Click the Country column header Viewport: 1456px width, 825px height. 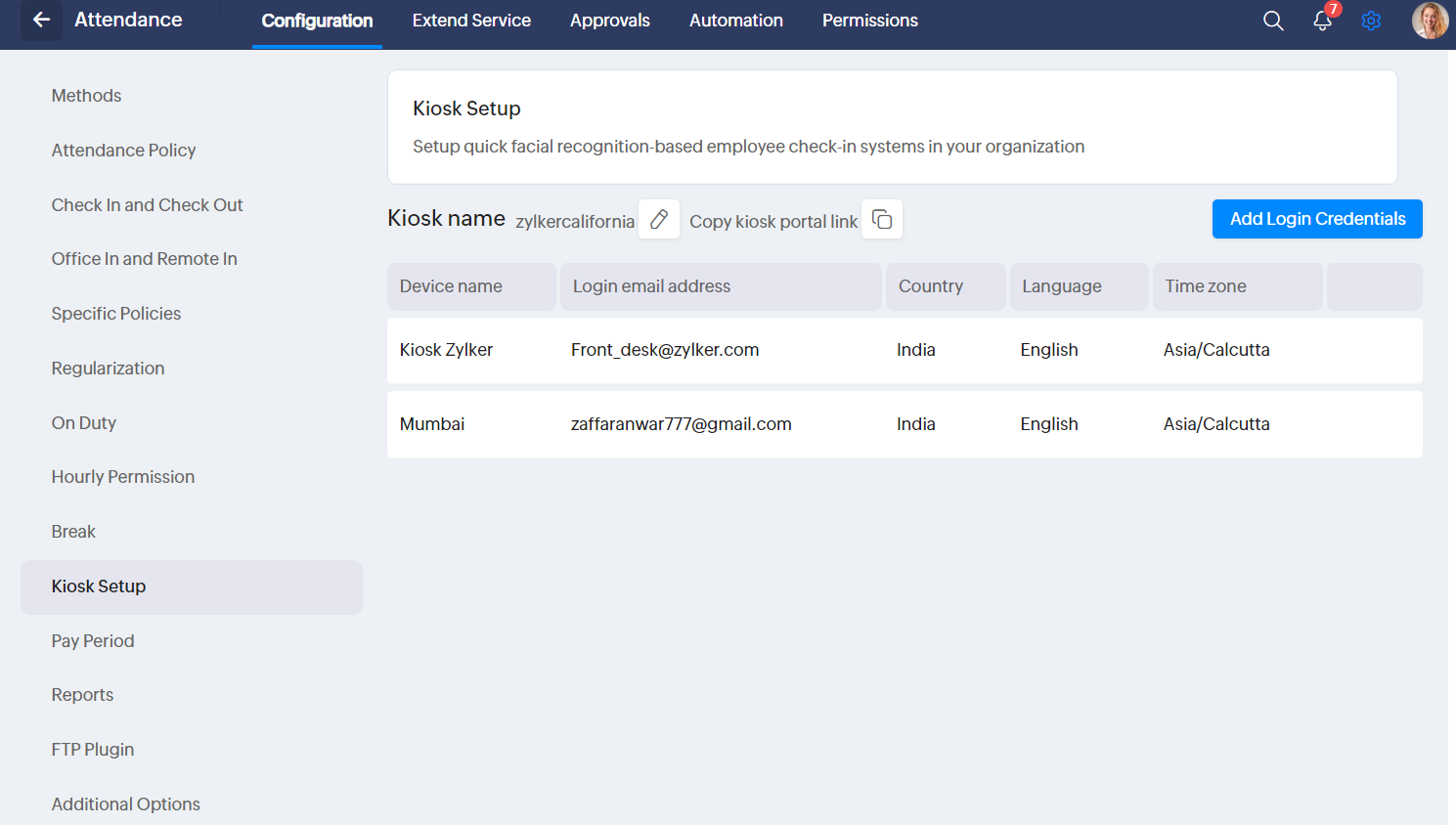[946, 286]
